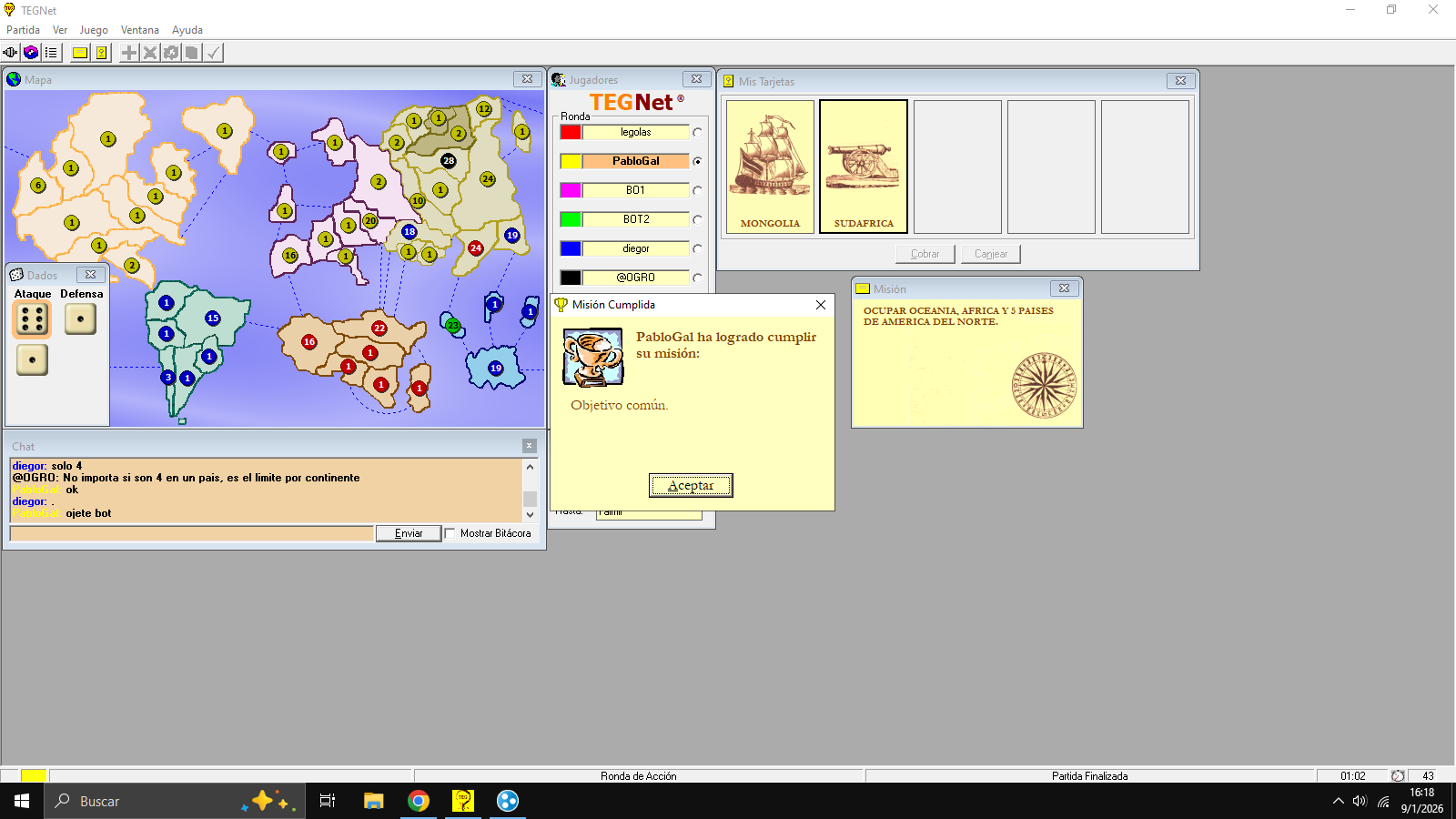The height and width of the screenshot is (819, 1456).
Task: Click the six-pip attack die
Action: (32, 319)
